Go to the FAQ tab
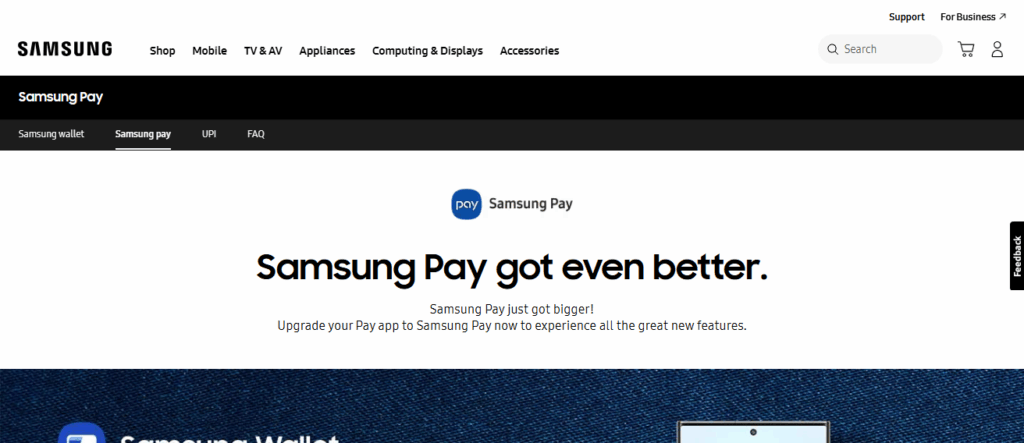 coord(256,134)
